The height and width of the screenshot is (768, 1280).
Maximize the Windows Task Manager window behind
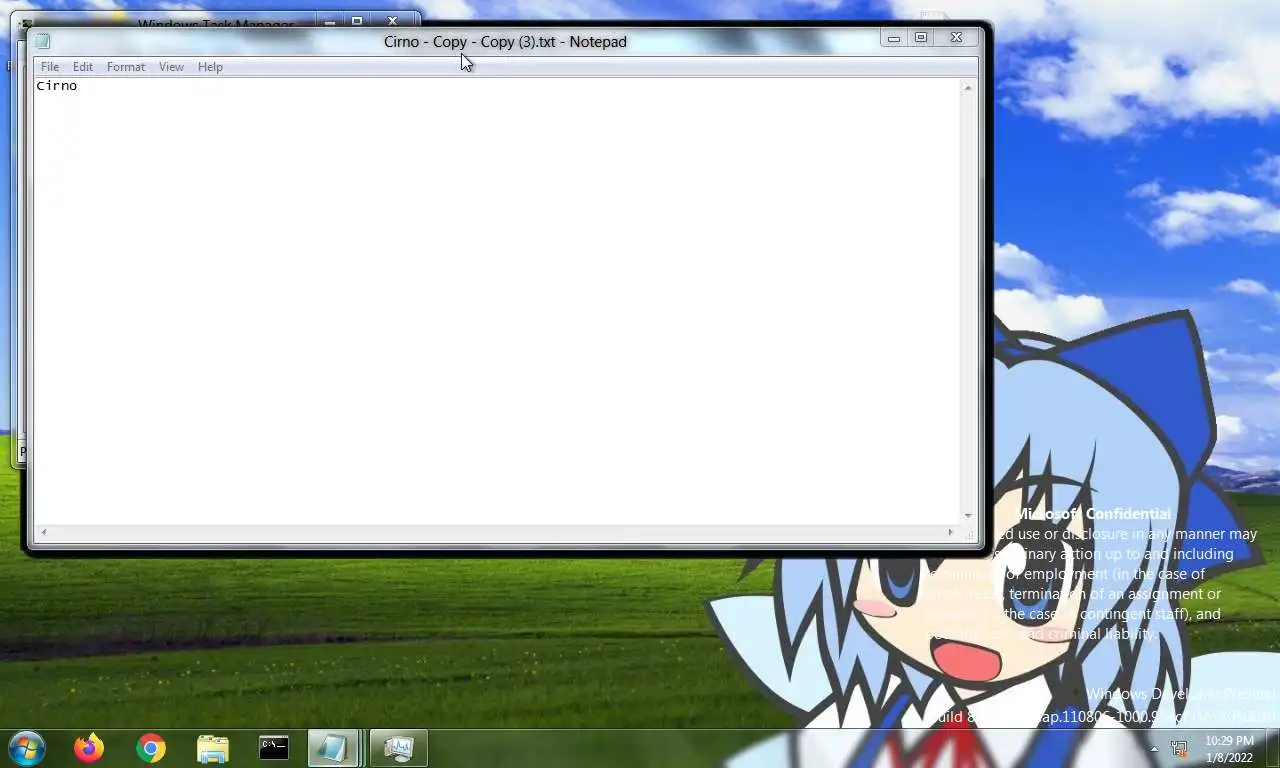(357, 21)
